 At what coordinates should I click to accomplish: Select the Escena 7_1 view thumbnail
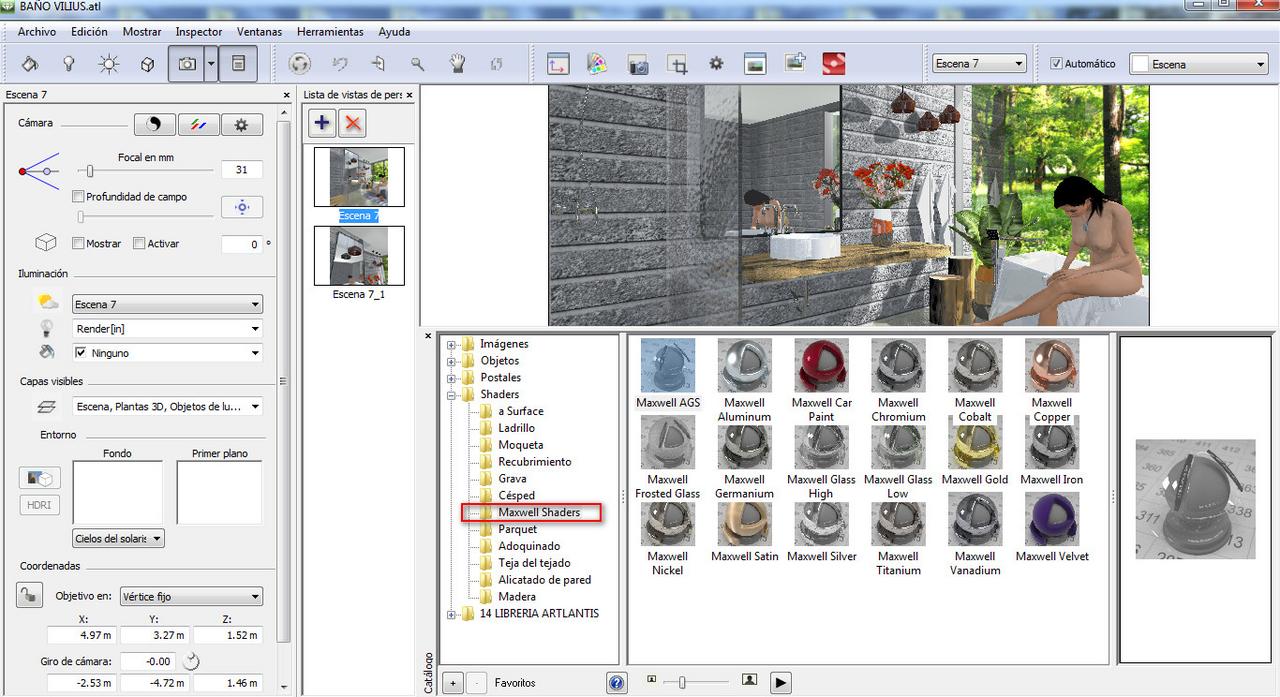pyautogui.click(x=358, y=256)
